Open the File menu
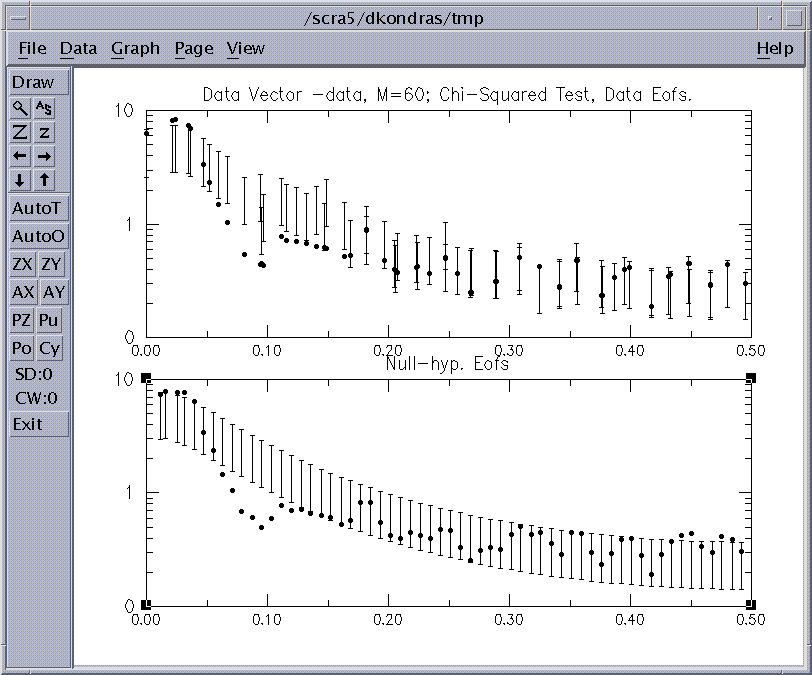Viewport: 812px width, 675px height. (32, 48)
